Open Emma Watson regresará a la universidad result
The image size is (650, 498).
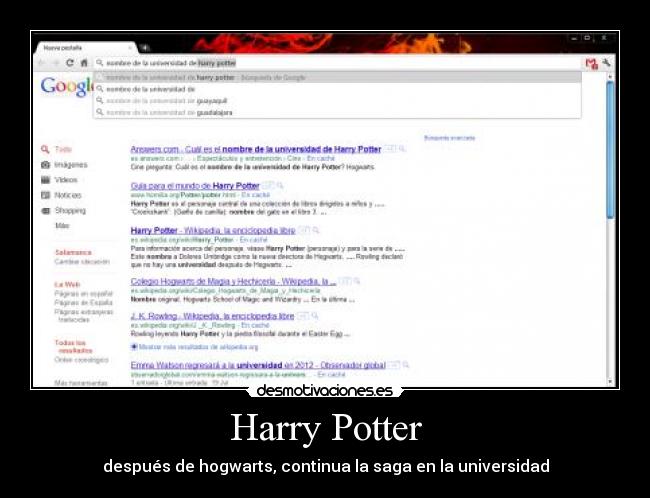point(258,365)
